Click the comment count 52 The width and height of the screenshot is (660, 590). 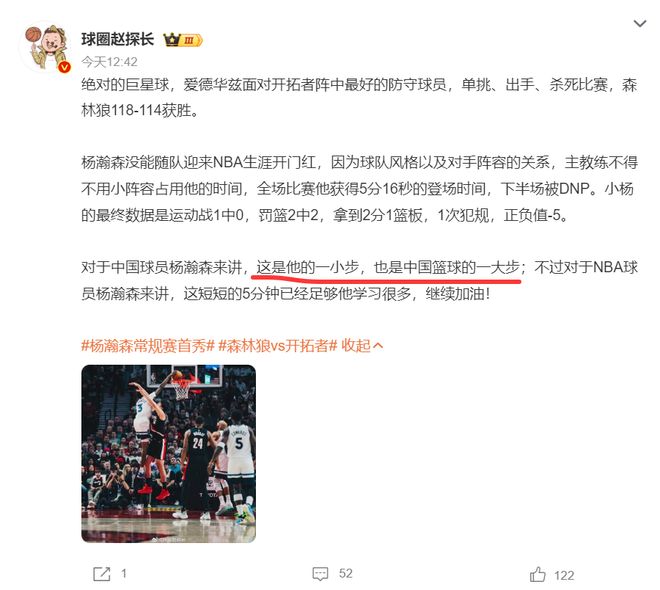(346, 574)
